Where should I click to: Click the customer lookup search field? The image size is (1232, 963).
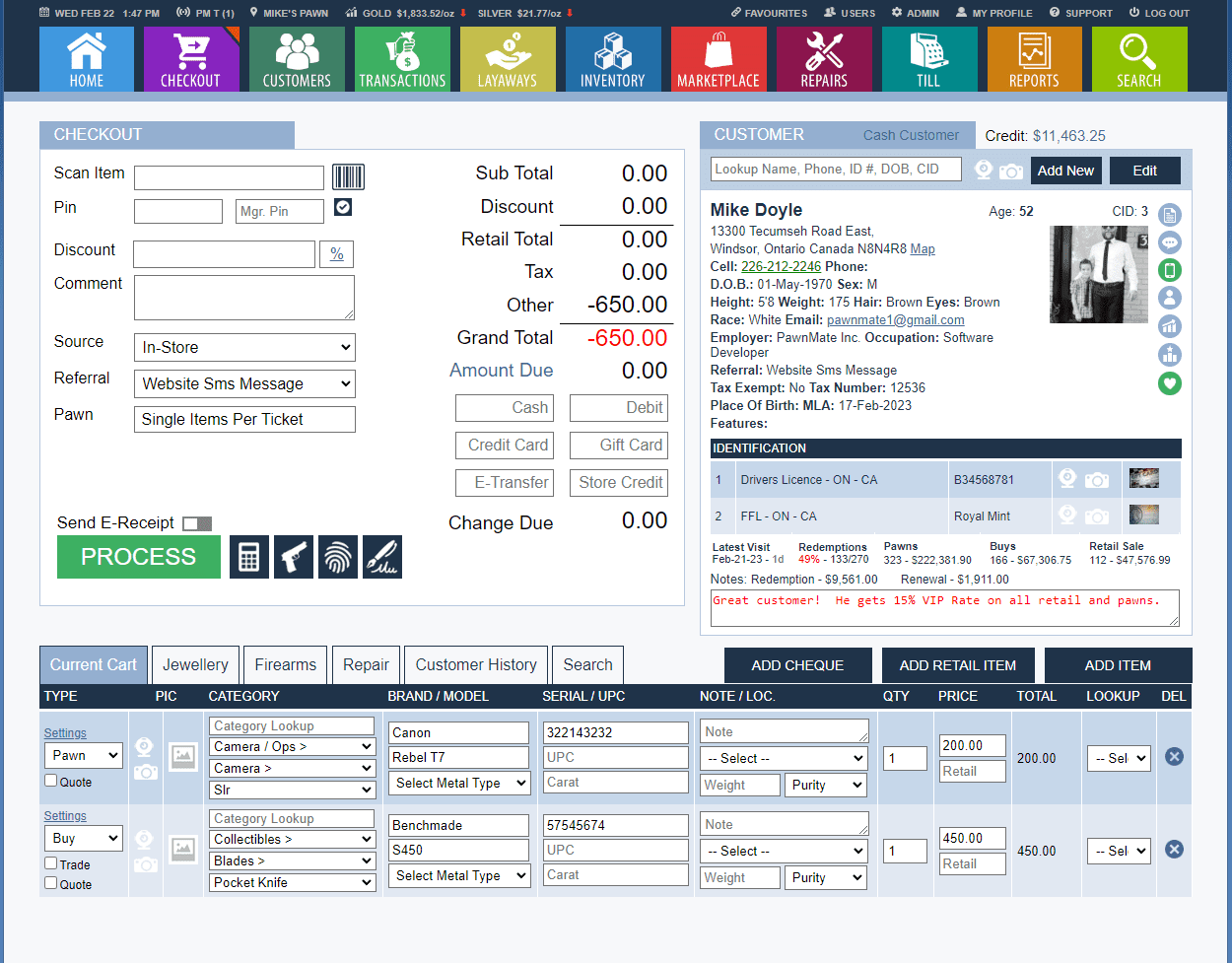836,170
